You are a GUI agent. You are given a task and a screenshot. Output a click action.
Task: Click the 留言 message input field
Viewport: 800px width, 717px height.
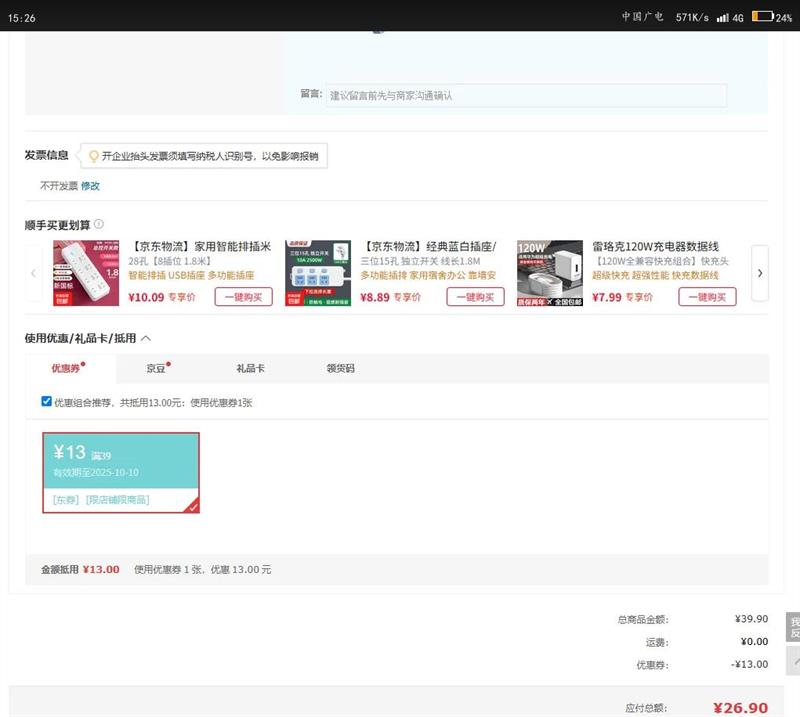(x=526, y=95)
